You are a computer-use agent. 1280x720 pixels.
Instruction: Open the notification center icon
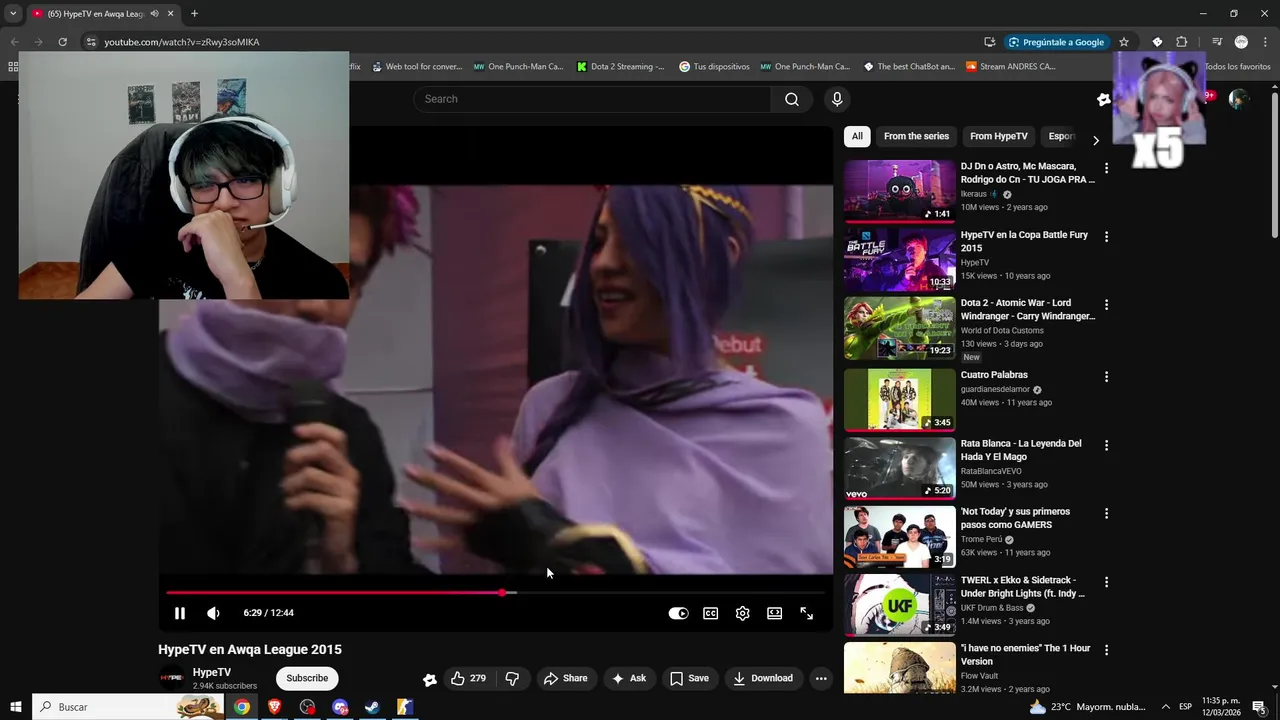1259,707
